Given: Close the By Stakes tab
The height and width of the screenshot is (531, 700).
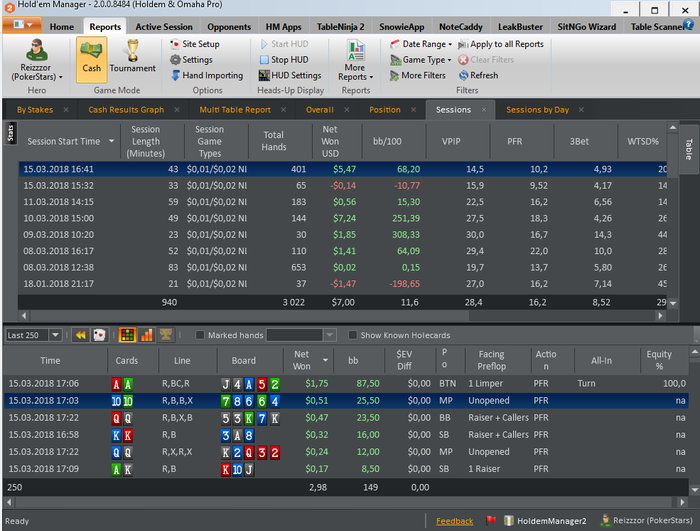Looking at the screenshot, I should (x=66, y=110).
